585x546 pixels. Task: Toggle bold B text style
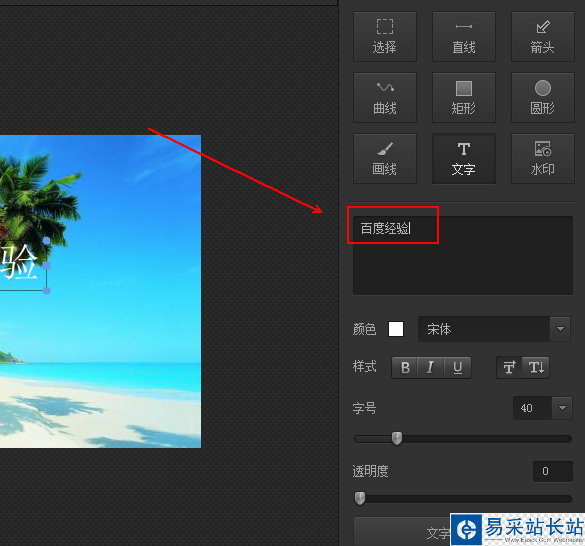click(x=405, y=368)
